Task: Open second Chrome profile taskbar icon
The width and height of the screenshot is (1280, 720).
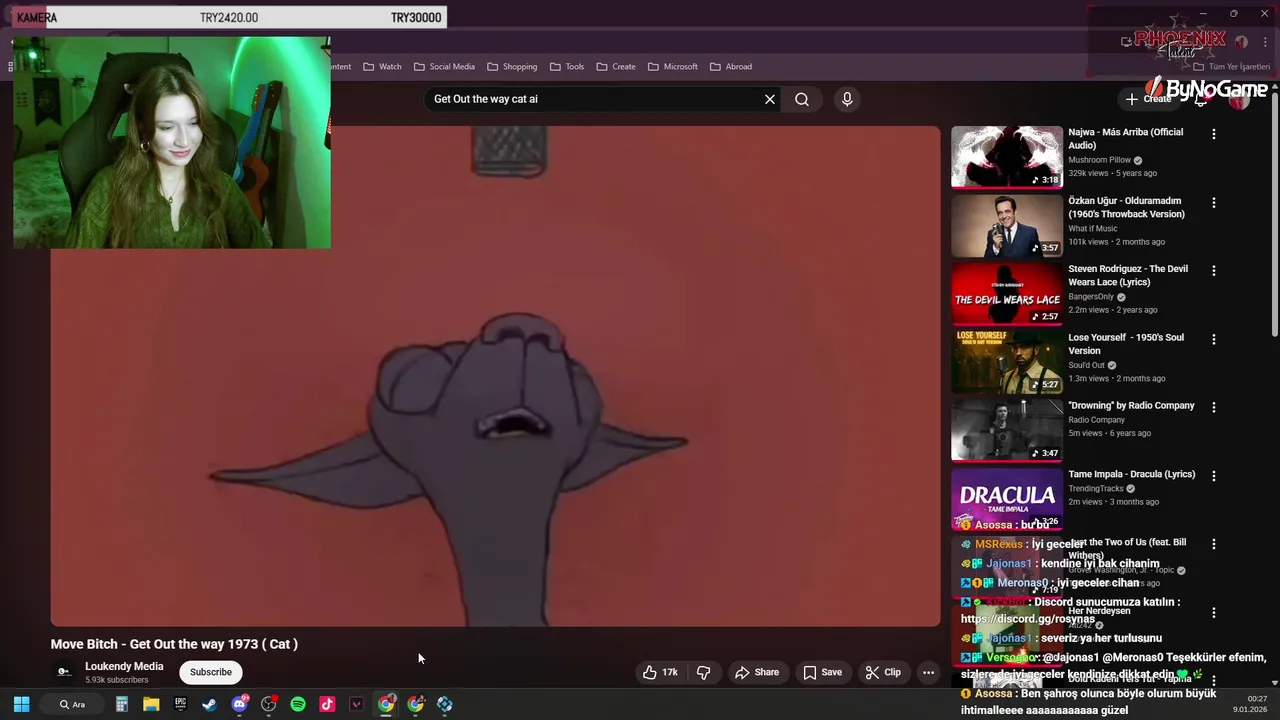Action: pos(416,704)
